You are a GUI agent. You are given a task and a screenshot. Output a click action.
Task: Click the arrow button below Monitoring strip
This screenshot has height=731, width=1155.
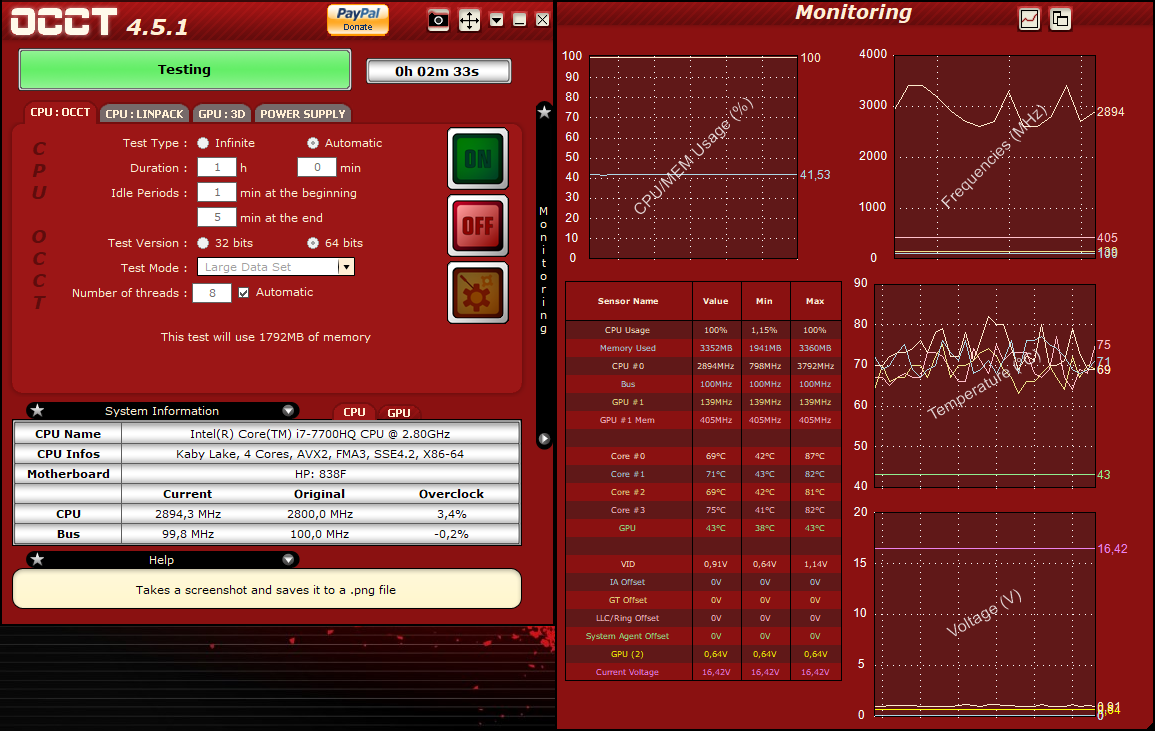(x=544, y=439)
